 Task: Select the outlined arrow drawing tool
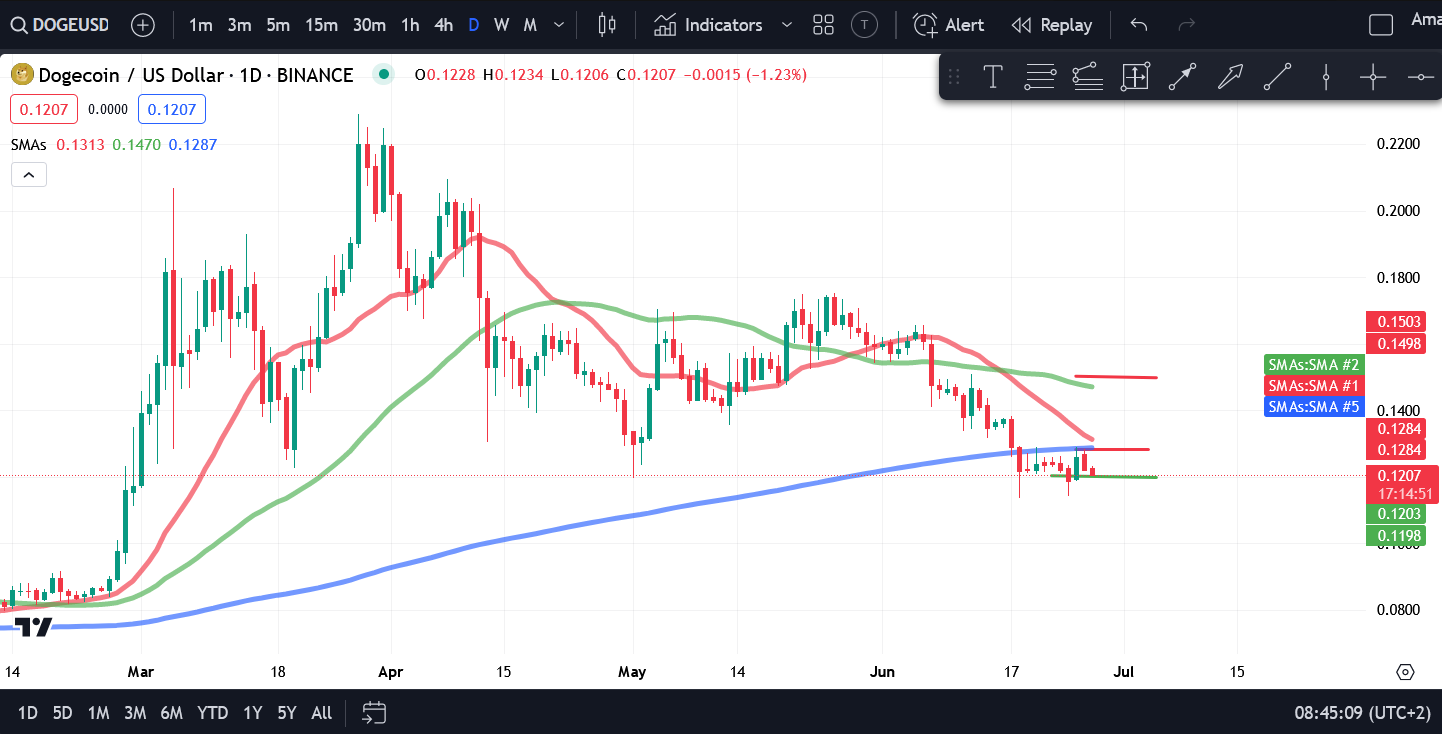point(1230,77)
